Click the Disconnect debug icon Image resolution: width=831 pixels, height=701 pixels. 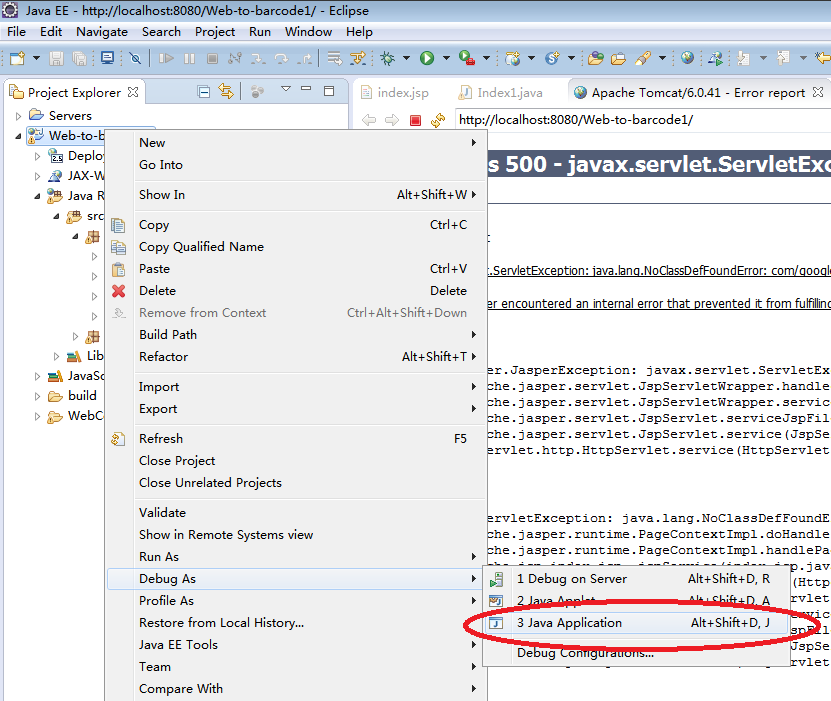[x=235, y=58]
